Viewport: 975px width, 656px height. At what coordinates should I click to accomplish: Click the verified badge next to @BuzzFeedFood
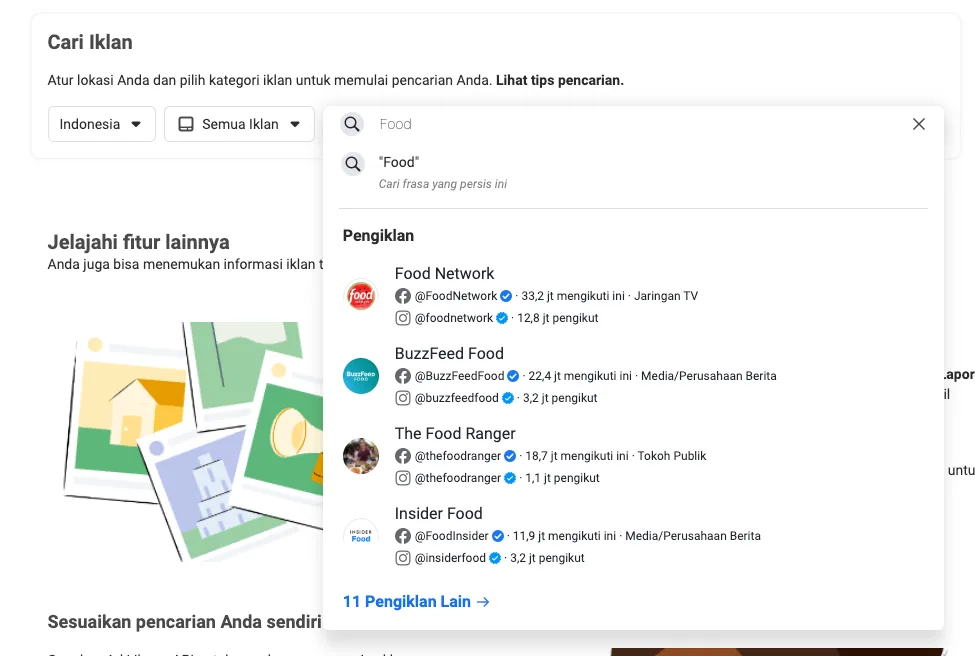point(513,375)
